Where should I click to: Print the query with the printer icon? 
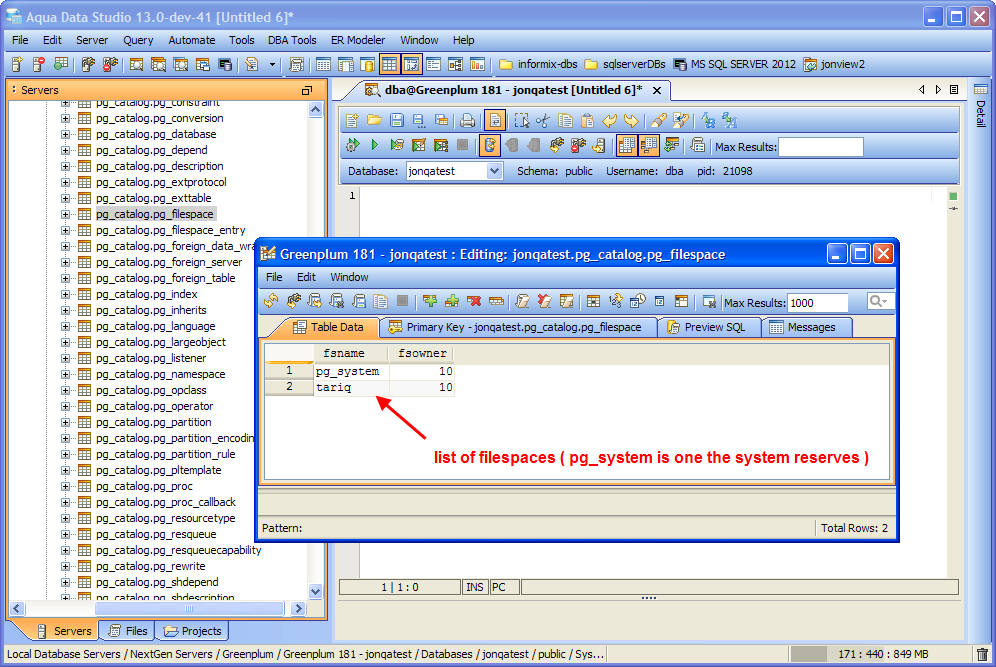[x=468, y=120]
